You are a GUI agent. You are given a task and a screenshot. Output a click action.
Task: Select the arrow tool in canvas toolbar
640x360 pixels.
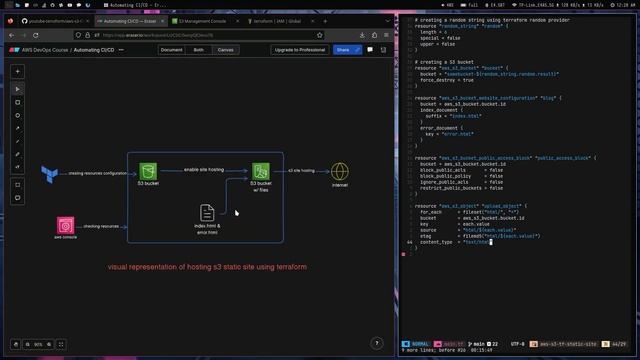[18, 129]
